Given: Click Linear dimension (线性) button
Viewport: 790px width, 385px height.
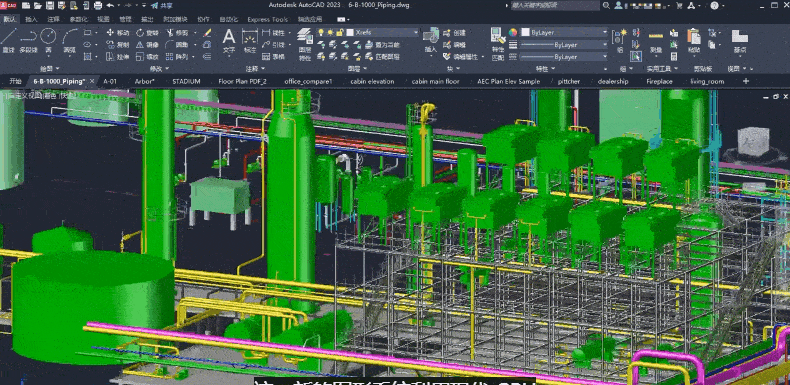Looking at the screenshot, I should 273,33.
